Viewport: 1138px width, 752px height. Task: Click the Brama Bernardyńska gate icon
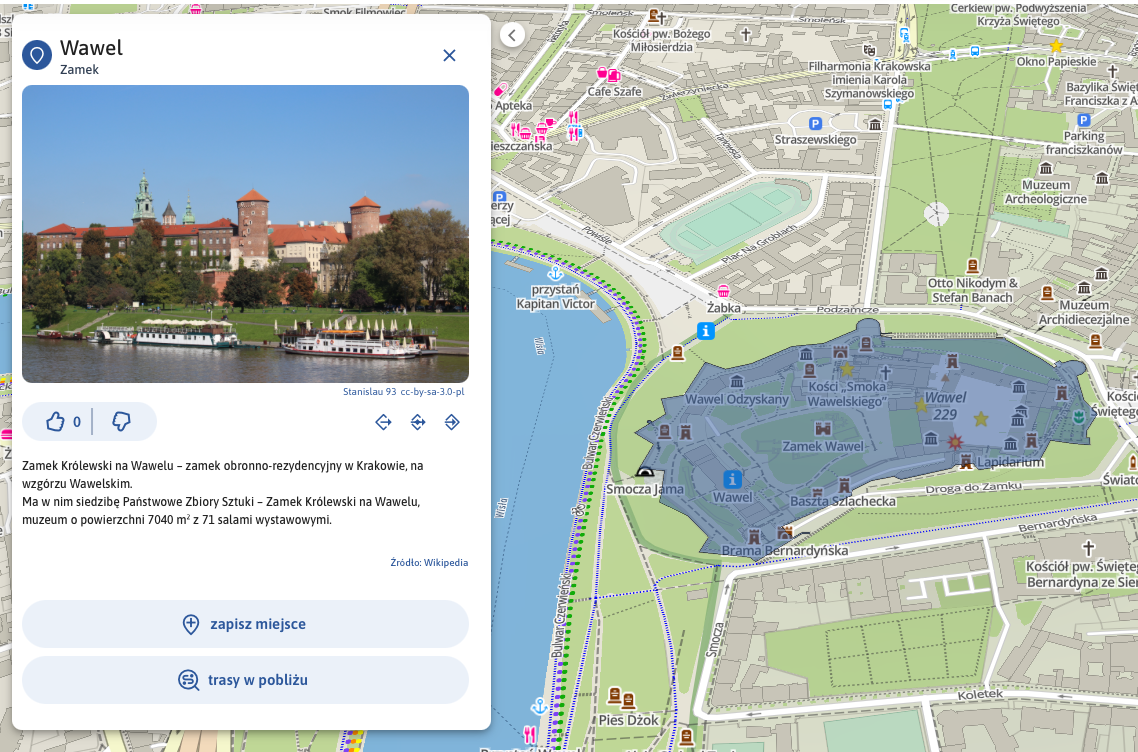point(784,534)
